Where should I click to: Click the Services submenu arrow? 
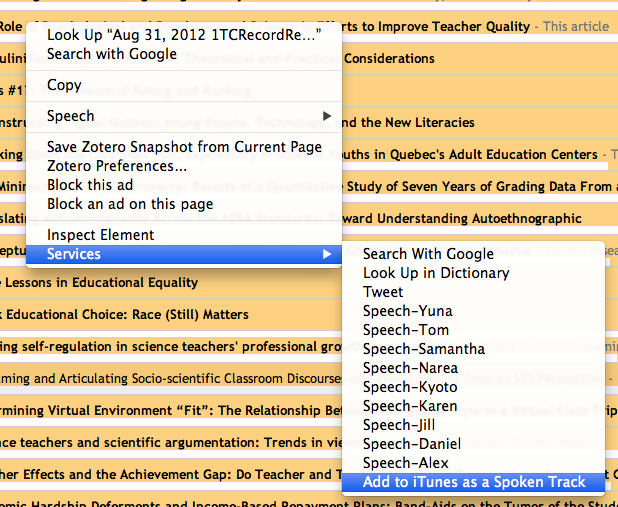click(x=327, y=254)
